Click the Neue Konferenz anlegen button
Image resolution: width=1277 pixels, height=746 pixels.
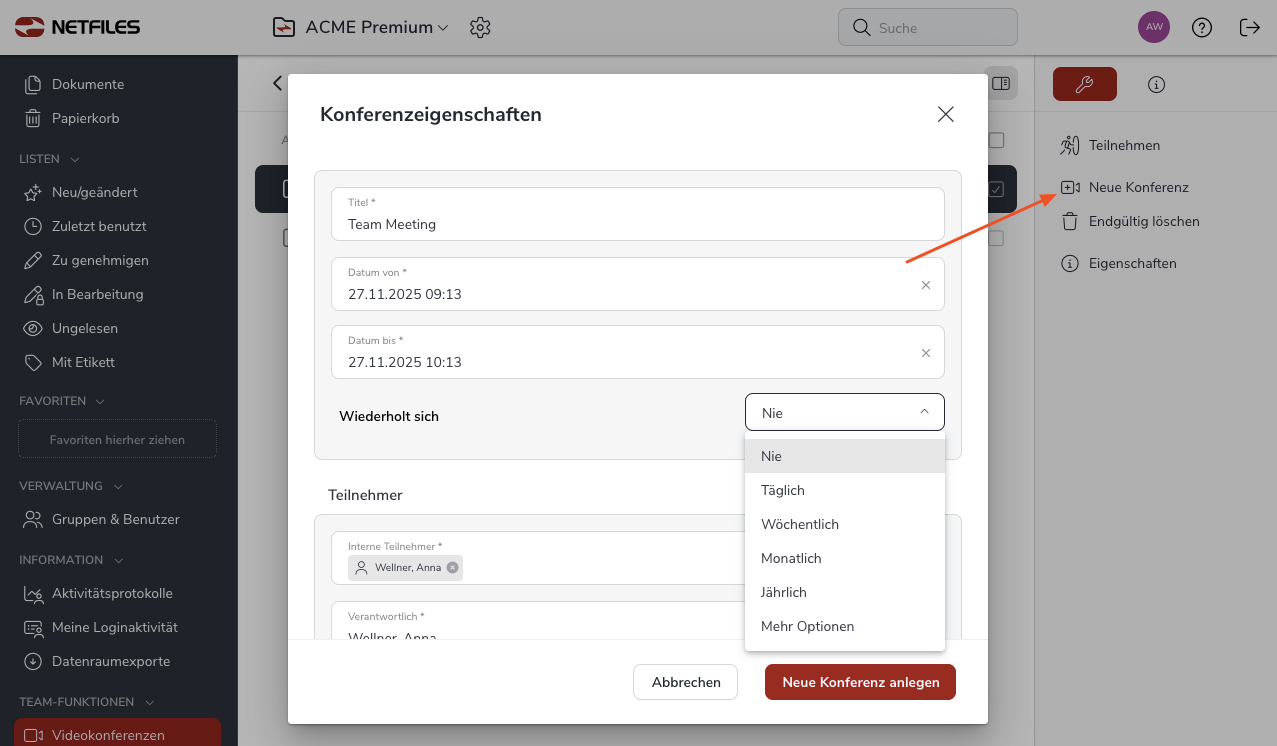pyautogui.click(x=860, y=682)
